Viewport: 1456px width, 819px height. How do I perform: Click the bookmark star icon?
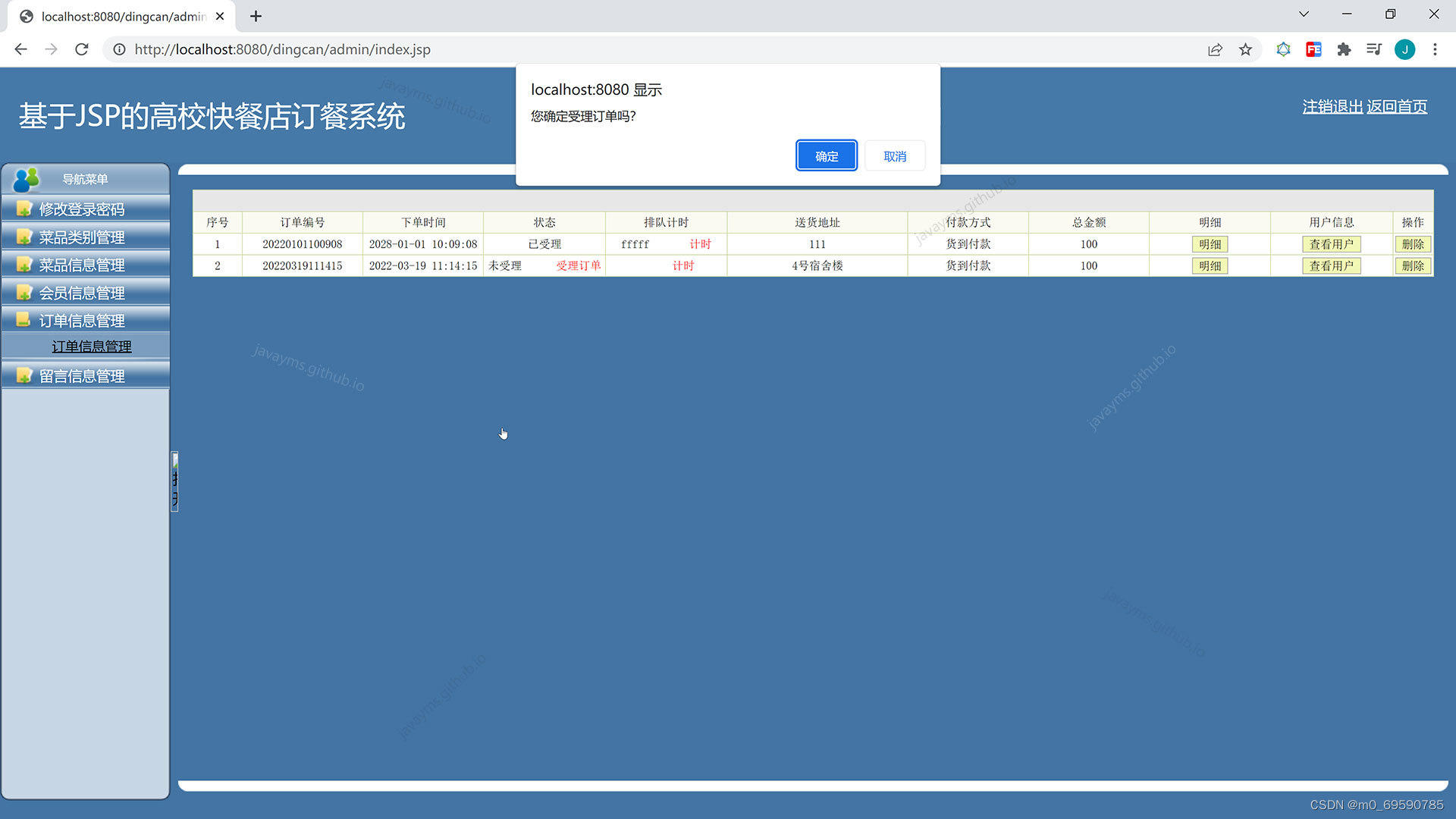coord(1246,49)
